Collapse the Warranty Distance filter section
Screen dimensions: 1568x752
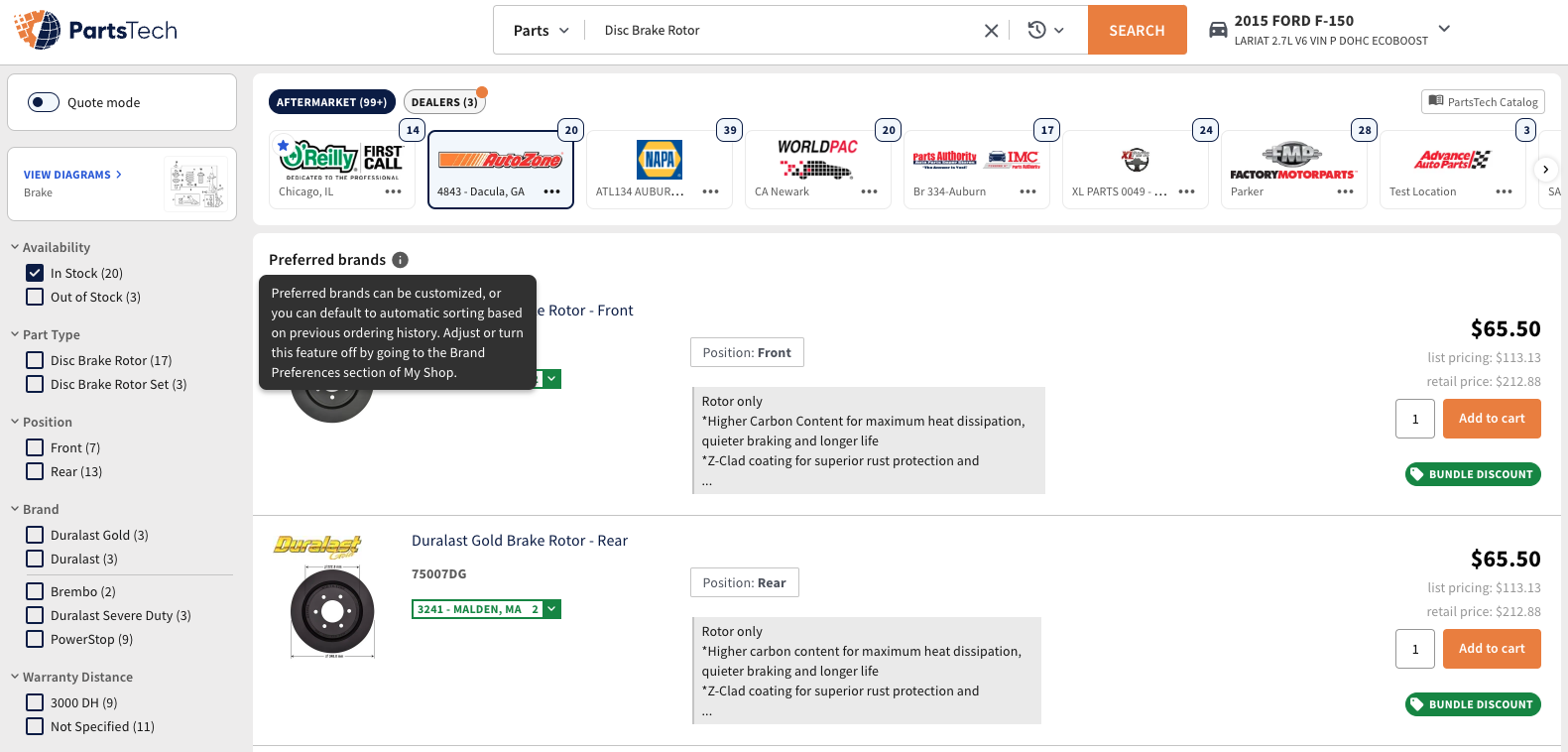pyautogui.click(x=15, y=677)
